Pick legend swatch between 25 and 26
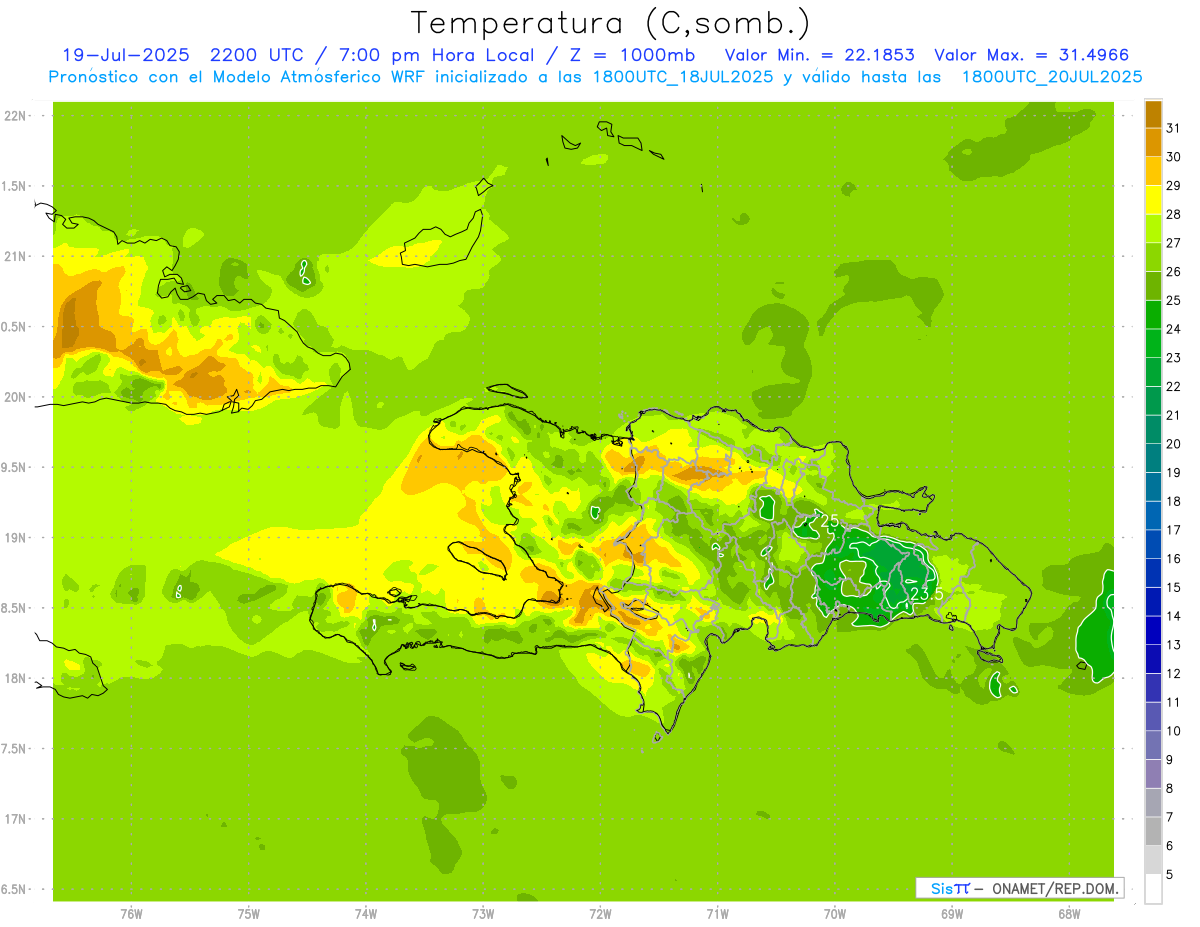The height and width of the screenshot is (927, 1200). (1153, 285)
